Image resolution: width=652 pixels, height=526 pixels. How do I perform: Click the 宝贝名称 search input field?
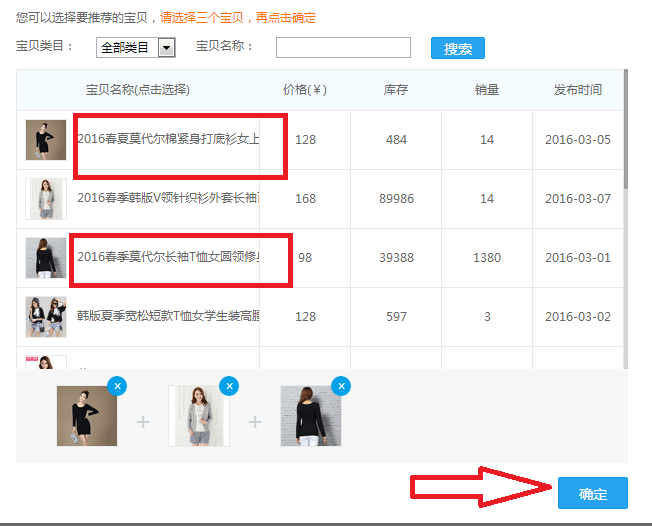pos(343,47)
